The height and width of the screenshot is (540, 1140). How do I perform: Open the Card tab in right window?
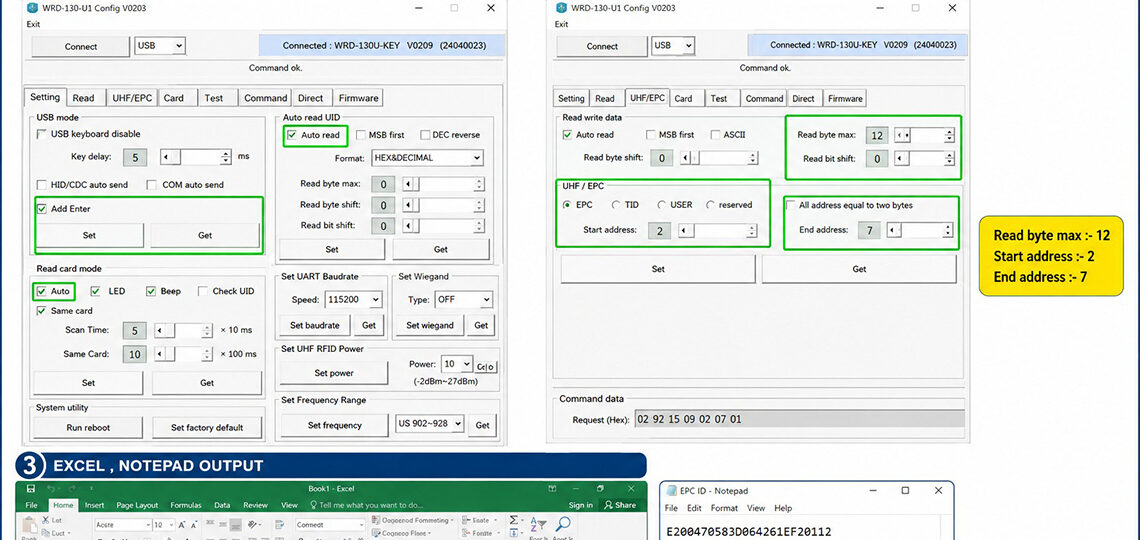pyautogui.click(x=683, y=98)
